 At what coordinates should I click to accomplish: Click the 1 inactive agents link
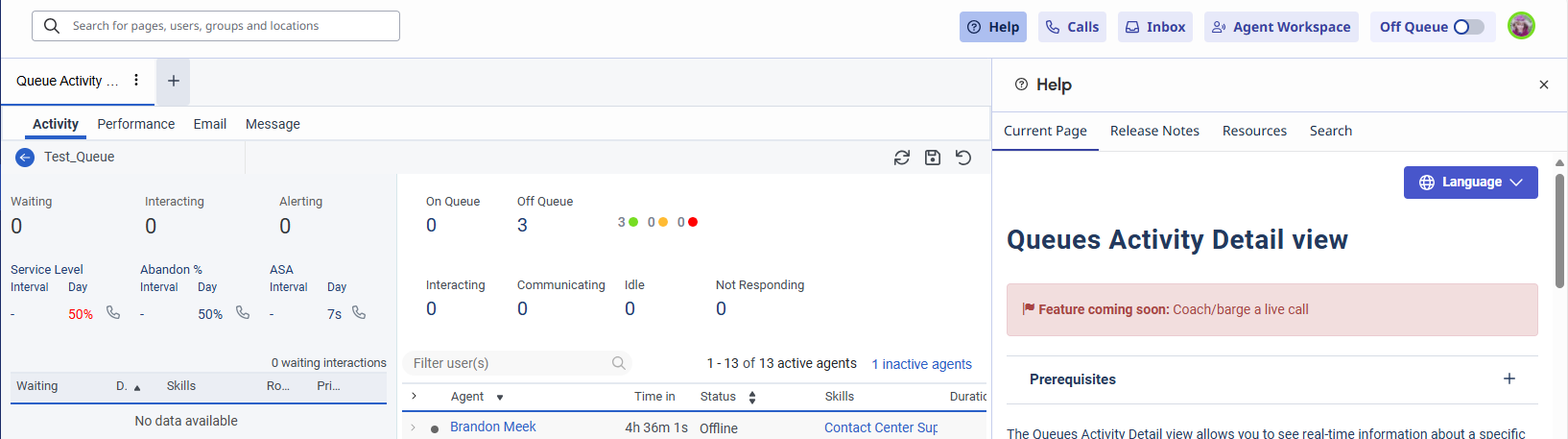[921, 364]
